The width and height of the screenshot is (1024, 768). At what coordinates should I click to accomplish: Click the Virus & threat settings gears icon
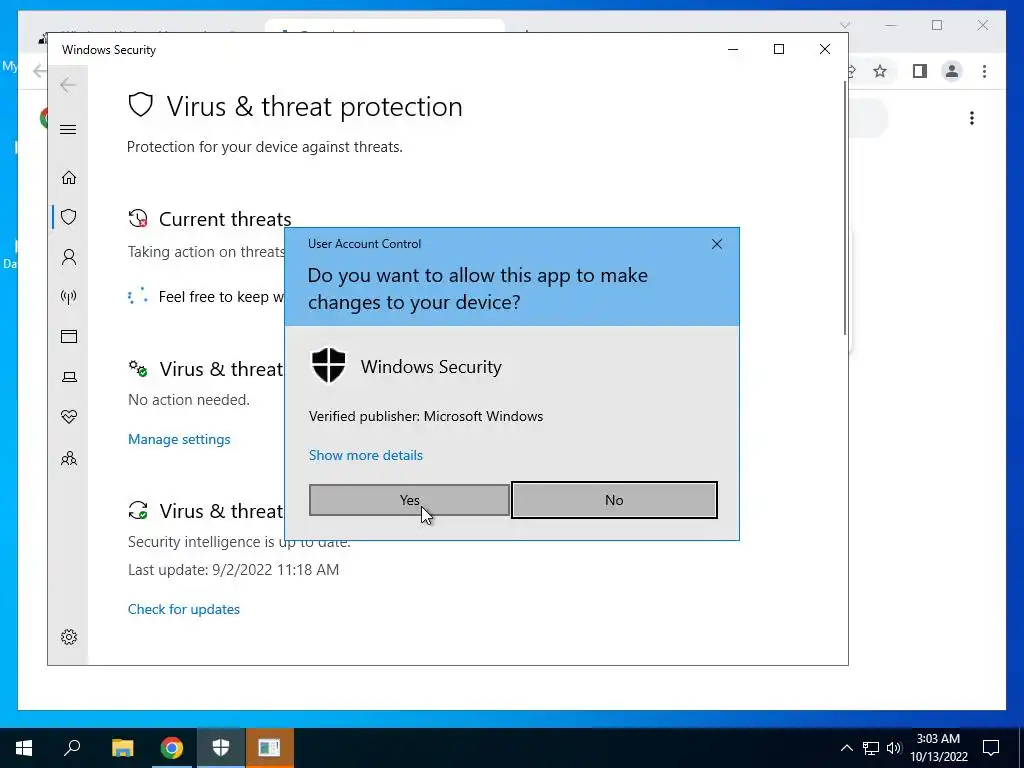(x=138, y=368)
